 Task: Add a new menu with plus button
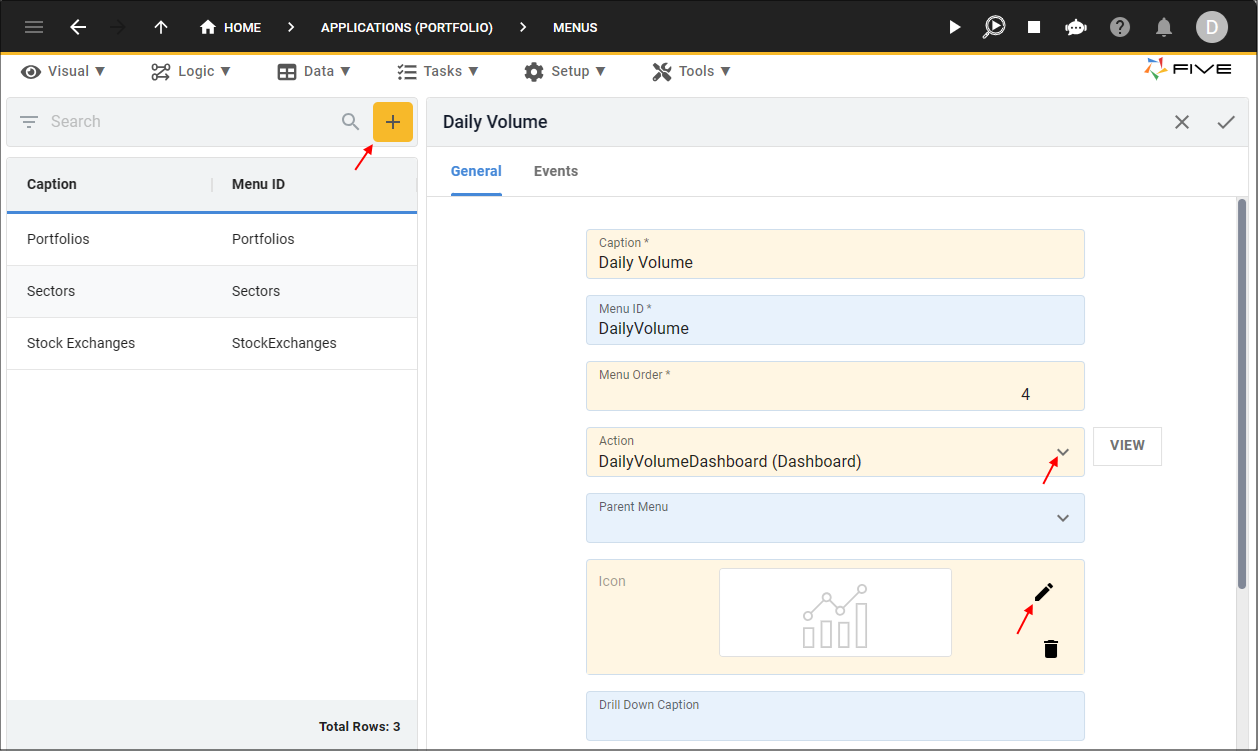click(393, 122)
